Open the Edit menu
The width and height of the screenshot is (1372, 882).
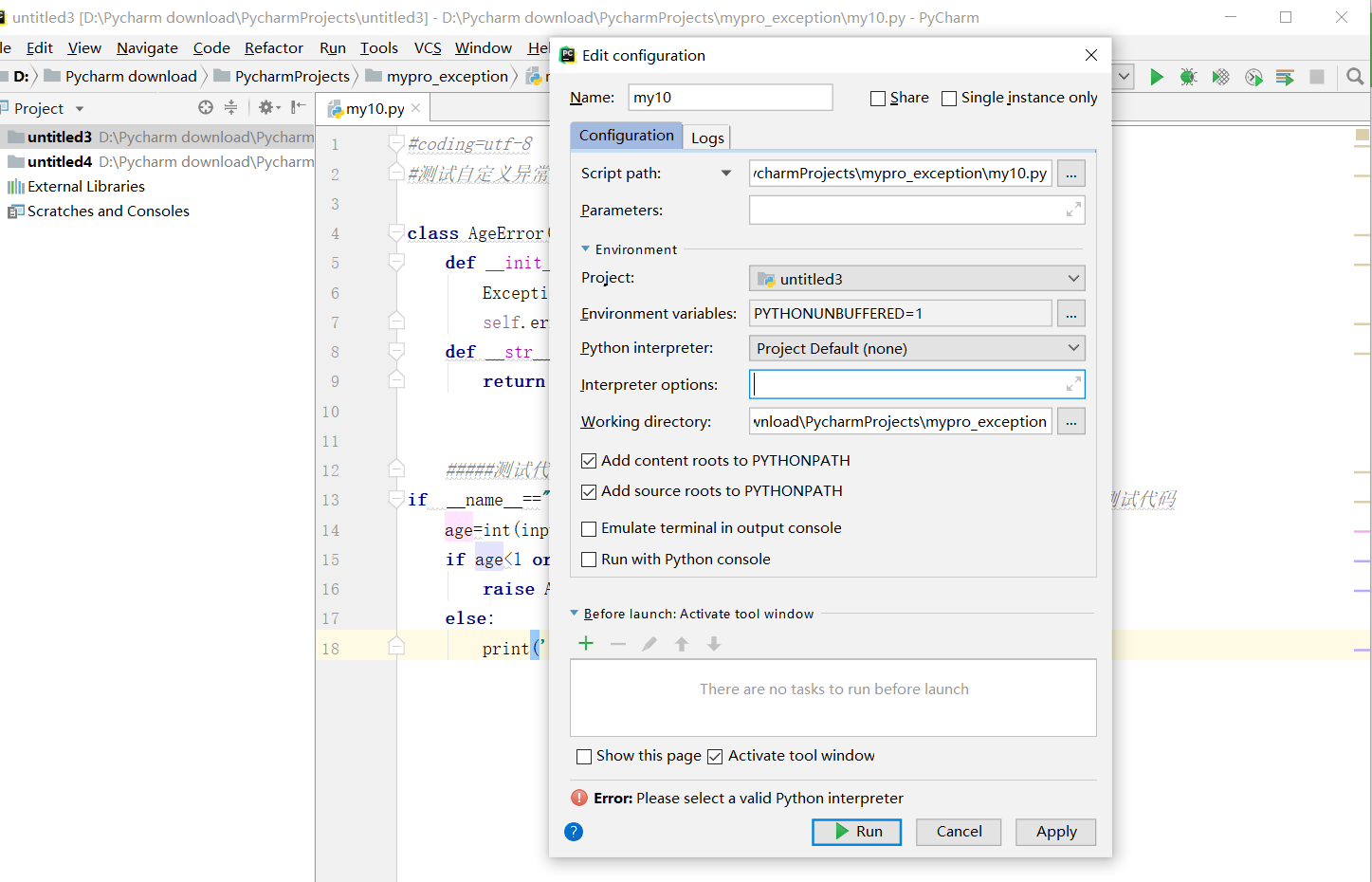40,48
